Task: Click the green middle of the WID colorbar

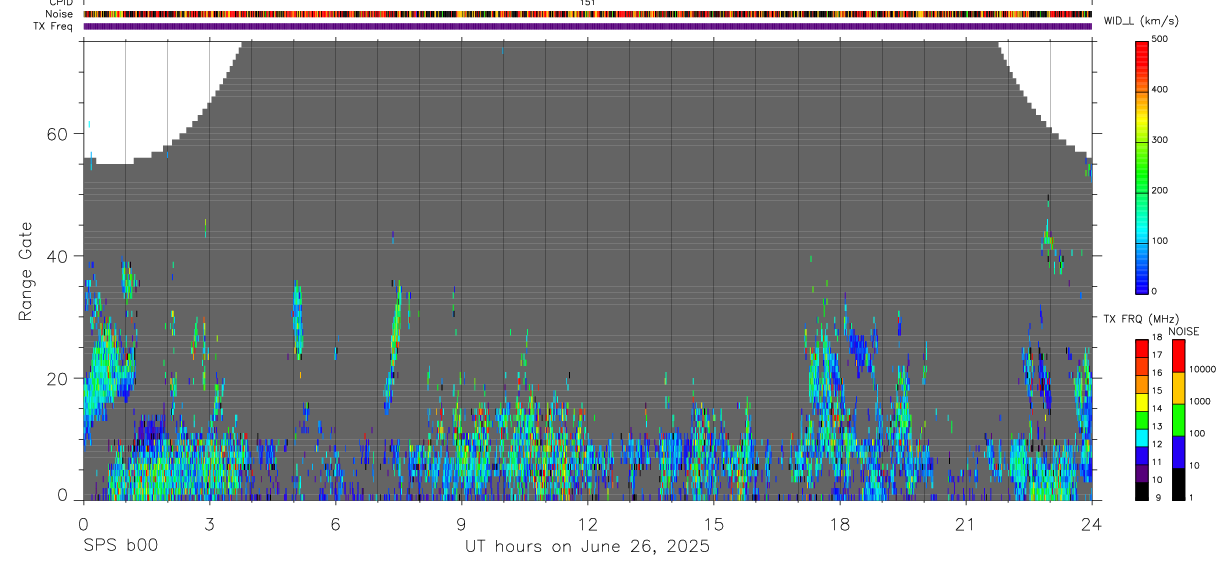Action: (1142, 170)
